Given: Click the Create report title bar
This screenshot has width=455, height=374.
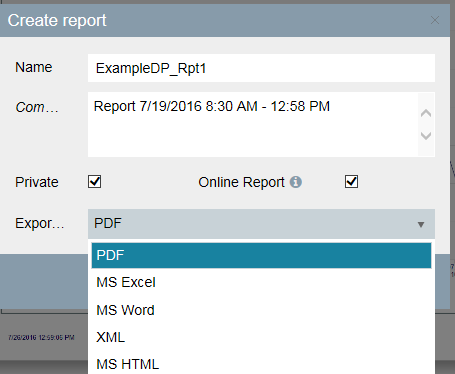Looking at the screenshot, I should (213, 20).
